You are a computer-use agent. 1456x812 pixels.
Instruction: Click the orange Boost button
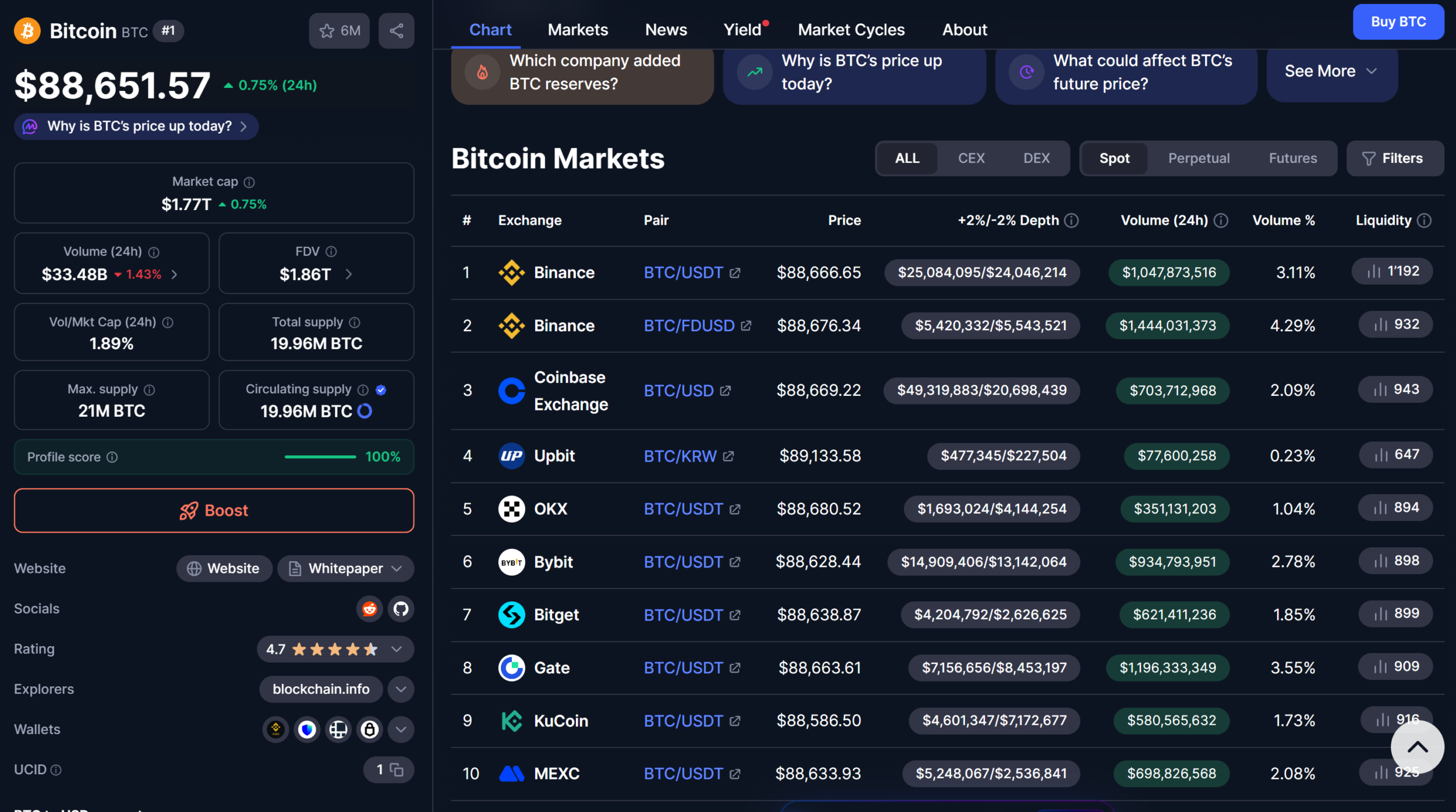coord(214,510)
